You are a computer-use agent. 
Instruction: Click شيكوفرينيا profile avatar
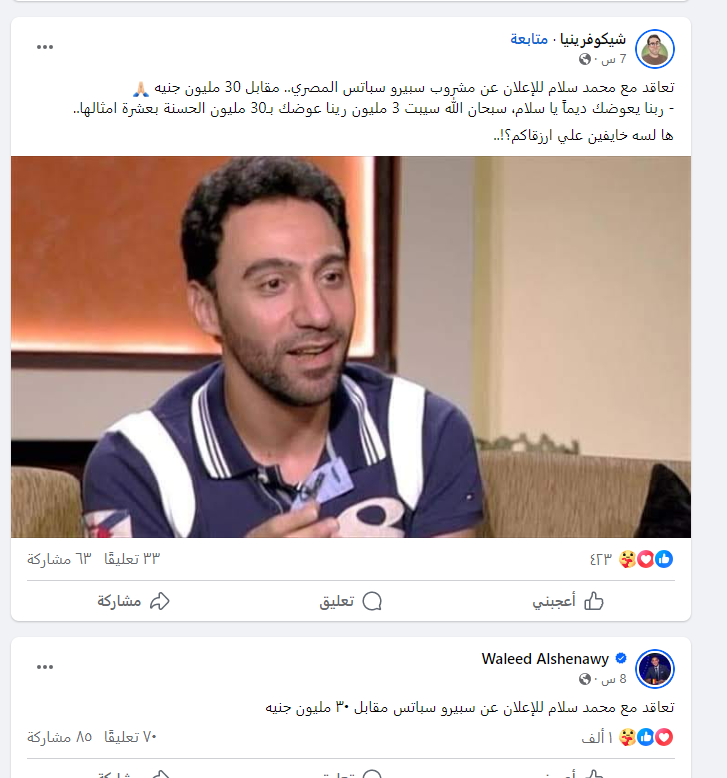pos(655,49)
